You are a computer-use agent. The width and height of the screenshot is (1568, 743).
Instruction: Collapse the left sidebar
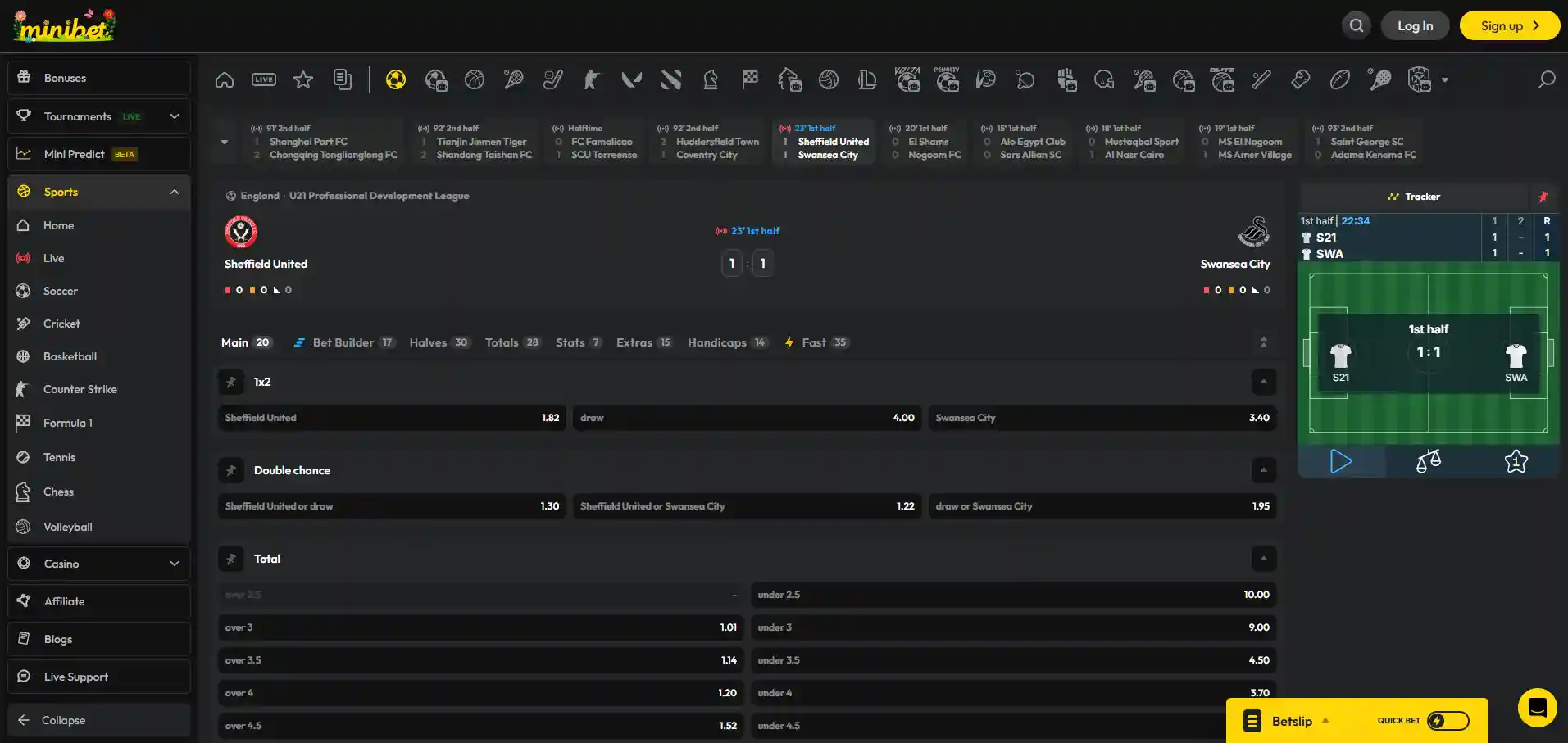99,720
